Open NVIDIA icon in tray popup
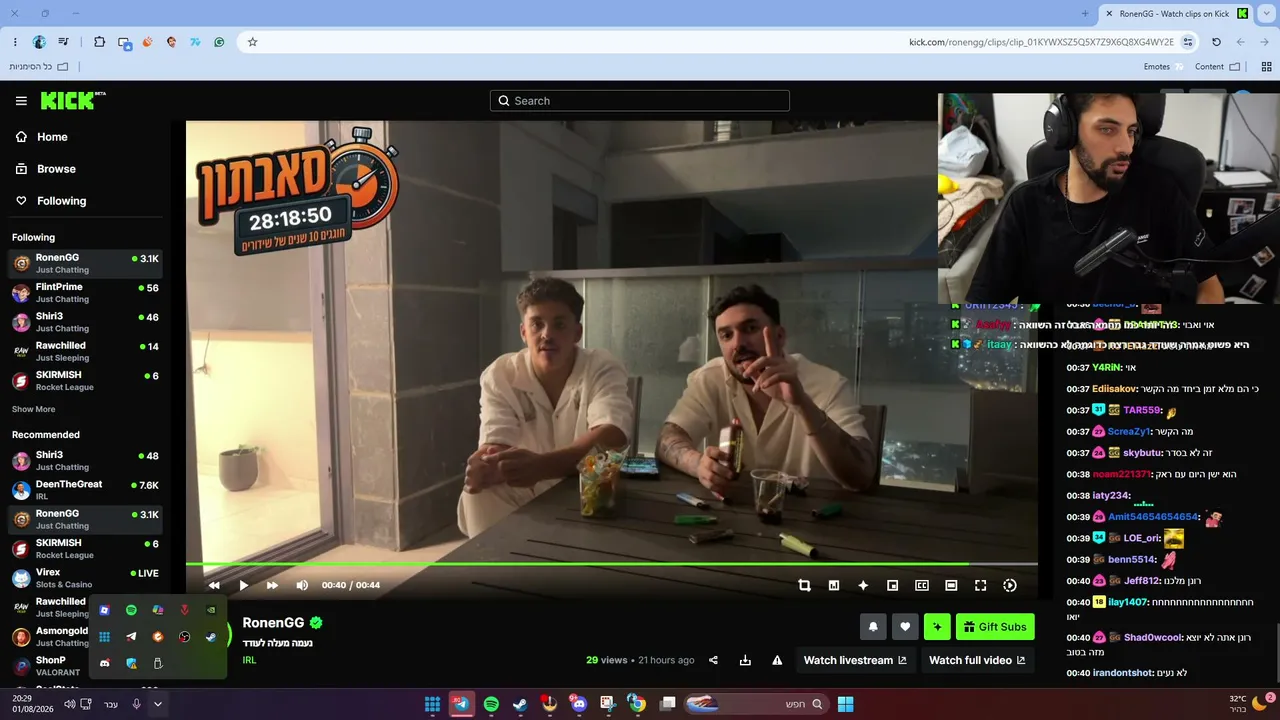This screenshot has height=720, width=1280. pos(211,610)
